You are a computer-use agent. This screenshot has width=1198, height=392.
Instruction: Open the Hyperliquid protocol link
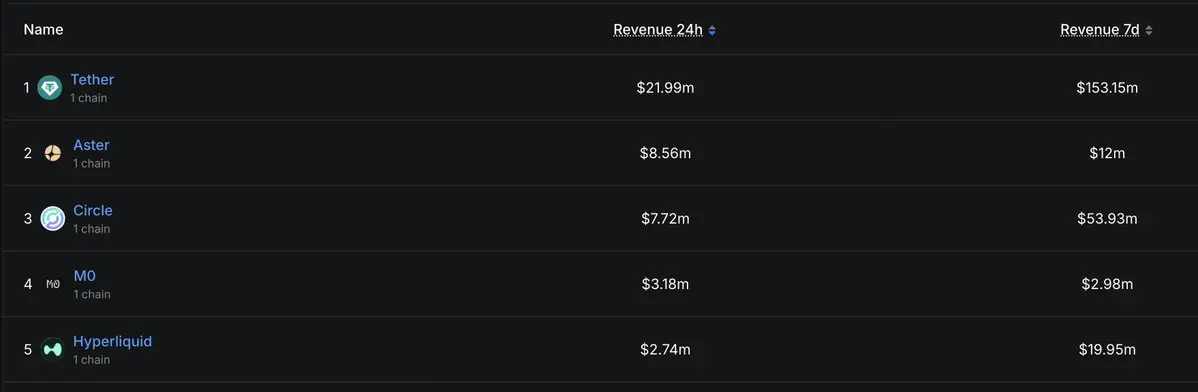(x=113, y=341)
